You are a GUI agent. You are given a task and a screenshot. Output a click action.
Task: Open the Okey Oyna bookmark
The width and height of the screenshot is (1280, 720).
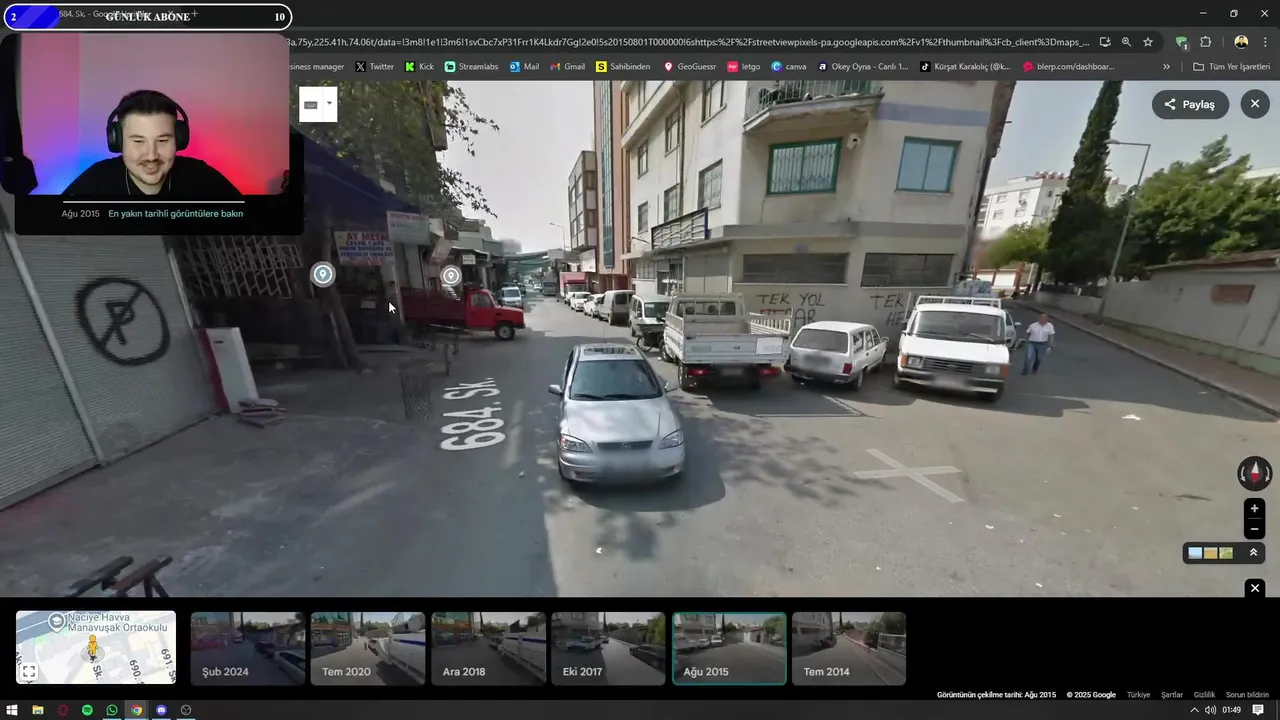pos(863,67)
